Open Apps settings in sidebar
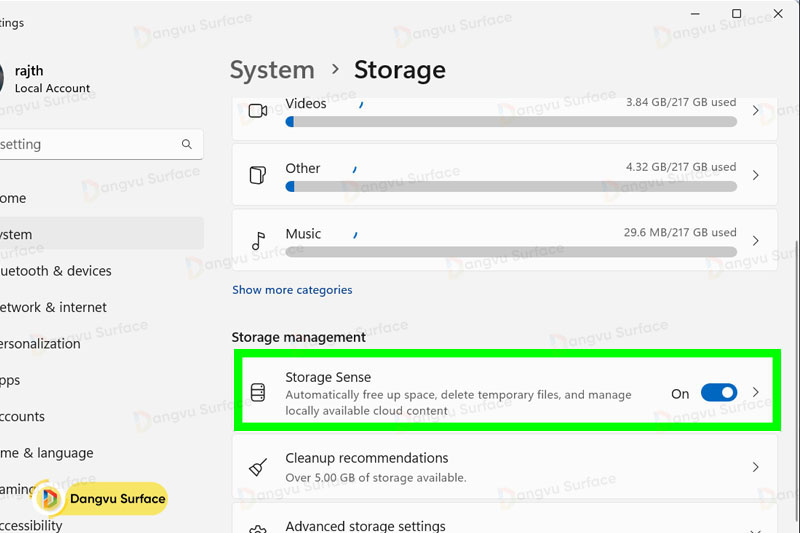The image size is (800, 533). 101,380
